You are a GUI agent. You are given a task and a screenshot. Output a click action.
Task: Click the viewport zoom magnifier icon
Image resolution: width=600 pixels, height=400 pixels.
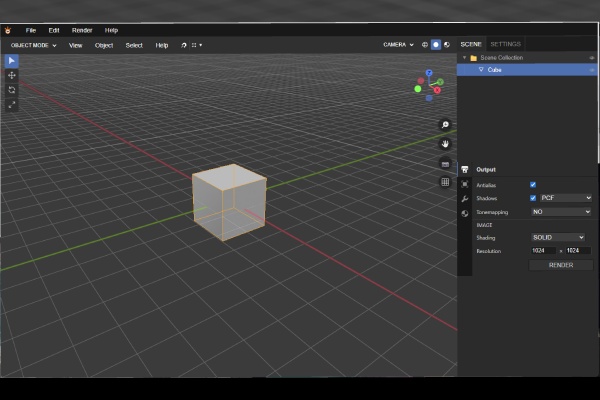click(x=445, y=125)
